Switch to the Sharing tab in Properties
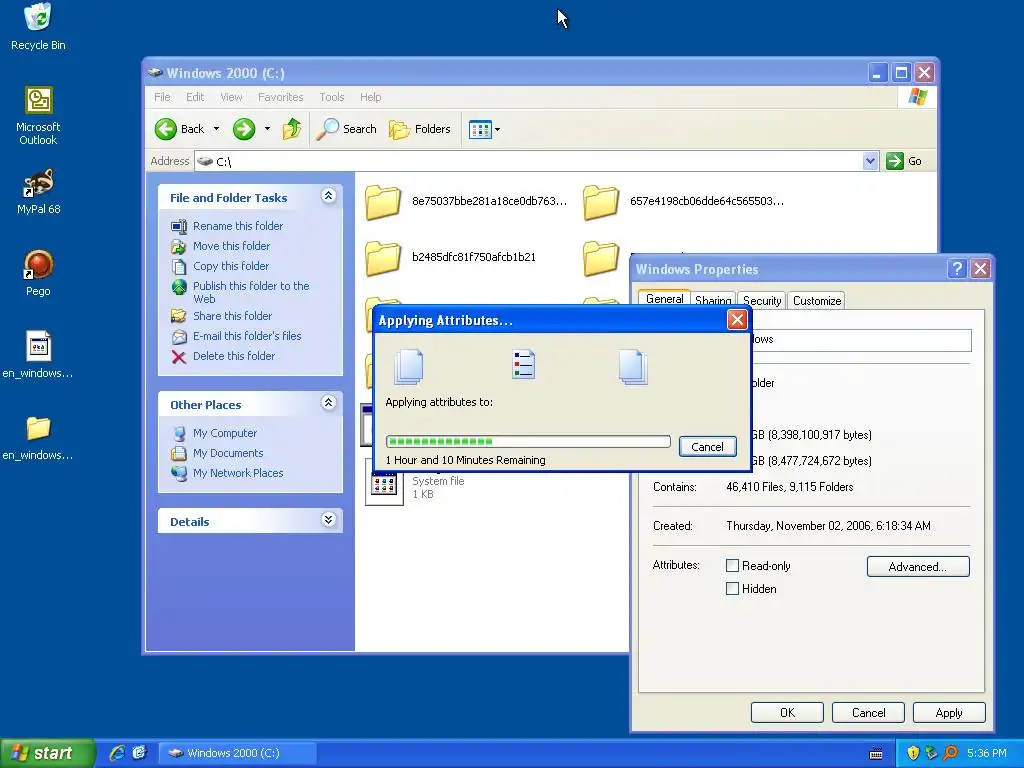Screen dimensions: 1024x768 [712, 300]
